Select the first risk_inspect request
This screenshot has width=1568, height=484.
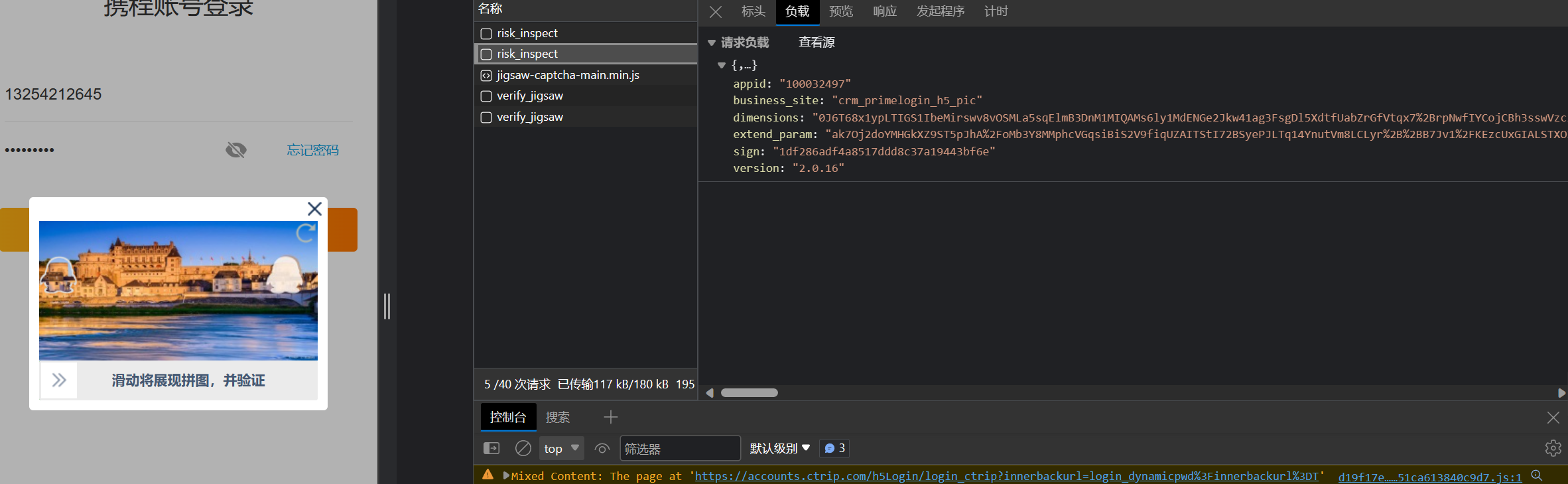pos(586,33)
